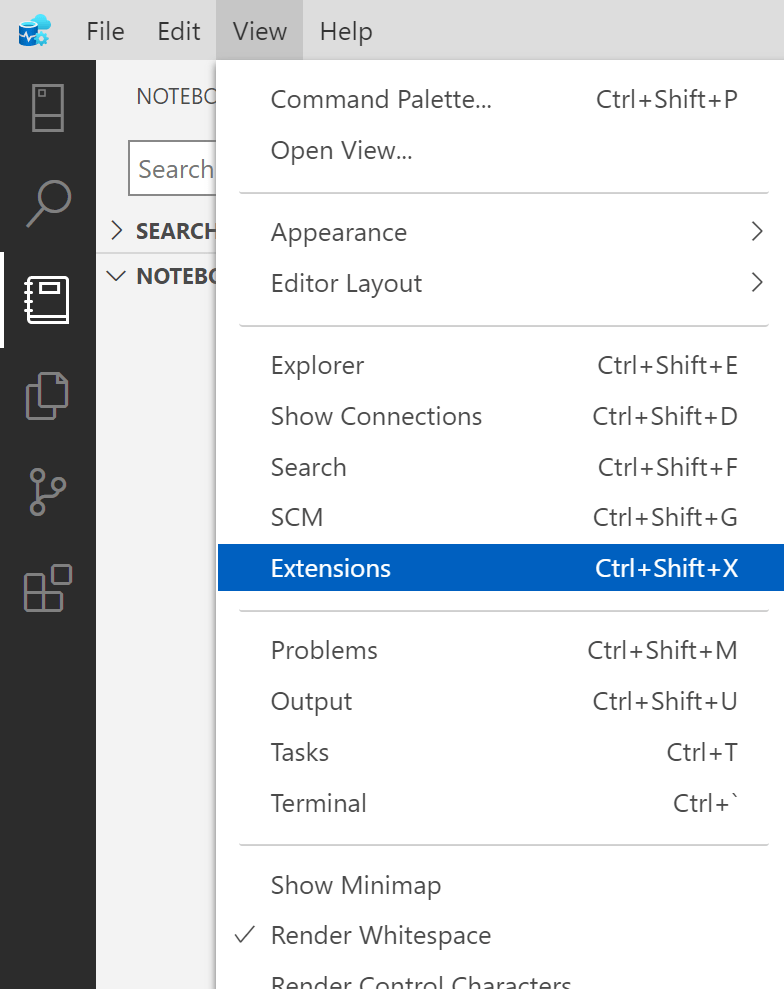Open Source Control branch icon in activity bar

click(x=47, y=492)
